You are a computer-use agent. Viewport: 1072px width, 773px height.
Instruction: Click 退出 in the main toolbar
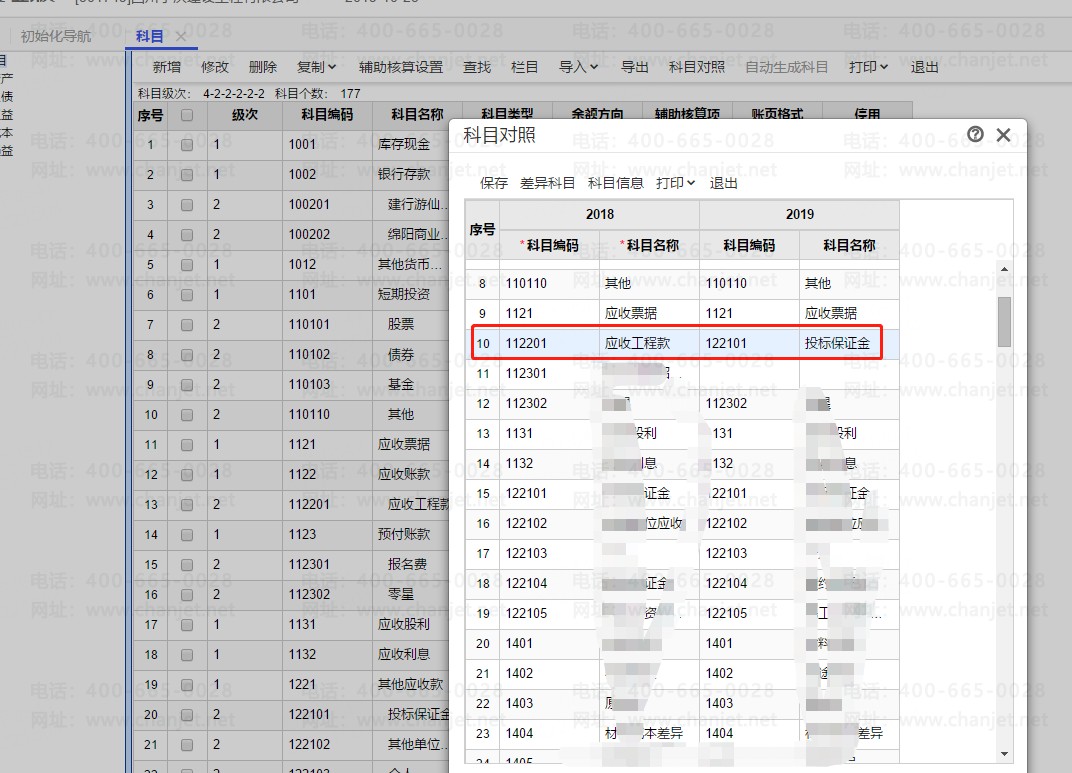924,67
